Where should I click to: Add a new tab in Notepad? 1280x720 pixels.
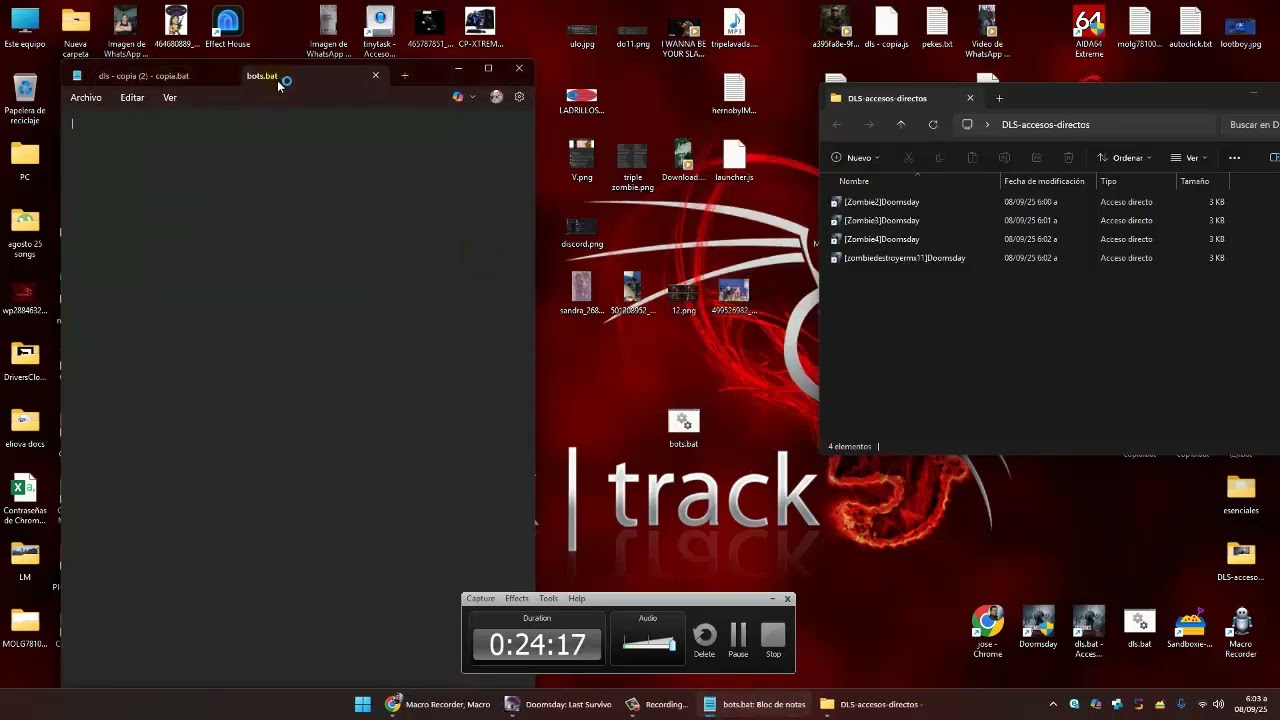(405, 75)
